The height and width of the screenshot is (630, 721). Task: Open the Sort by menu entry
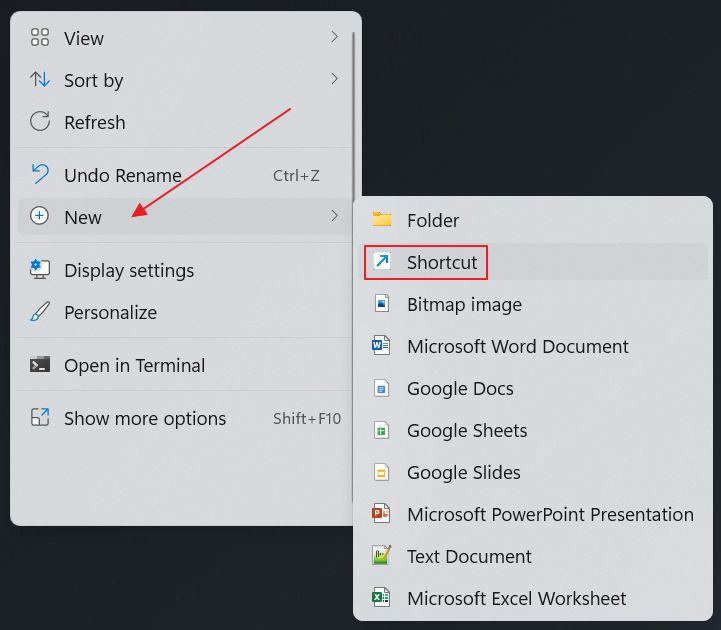pyautogui.click(x=184, y=80)
